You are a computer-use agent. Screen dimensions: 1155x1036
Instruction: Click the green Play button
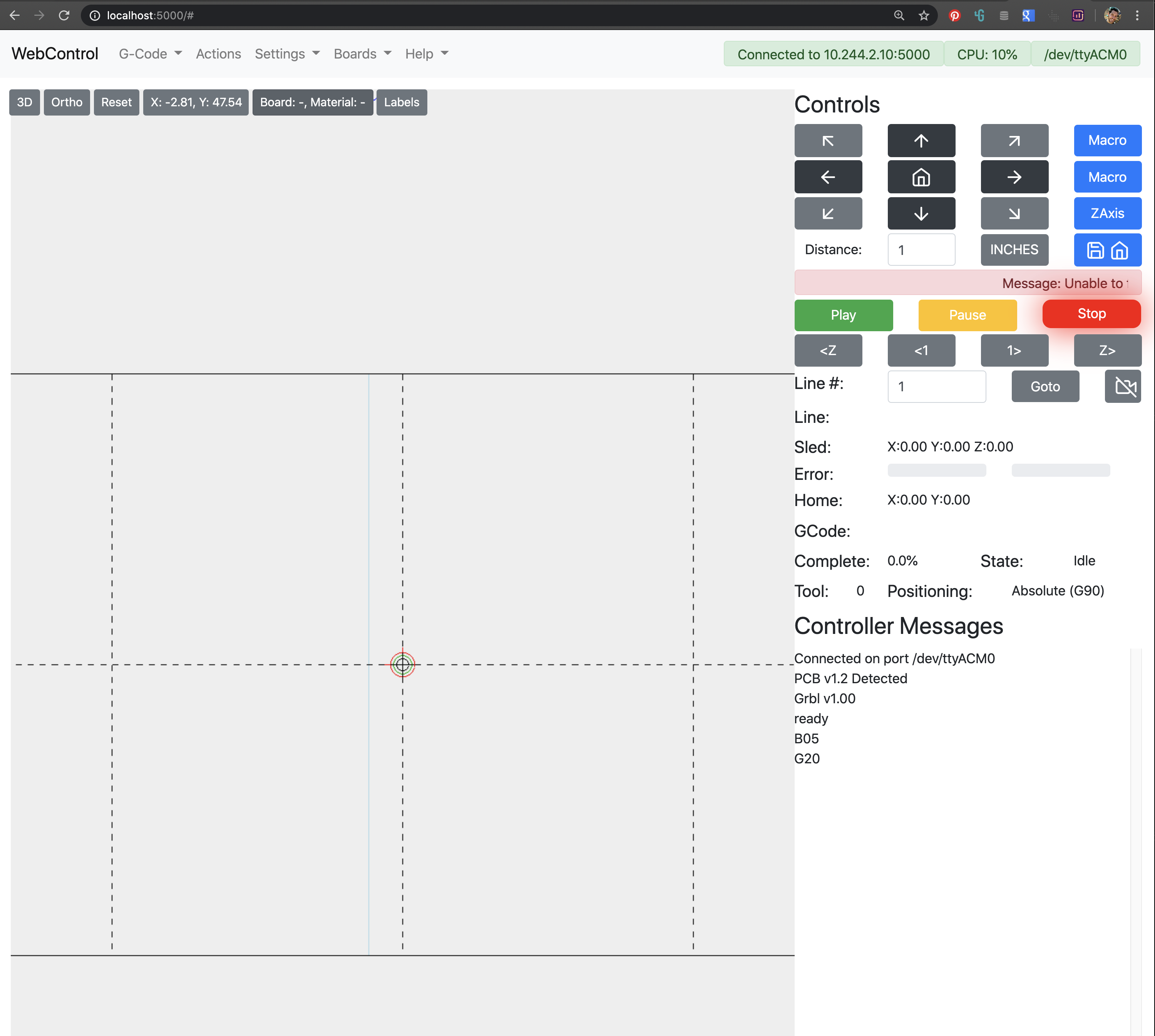(843, 315)
